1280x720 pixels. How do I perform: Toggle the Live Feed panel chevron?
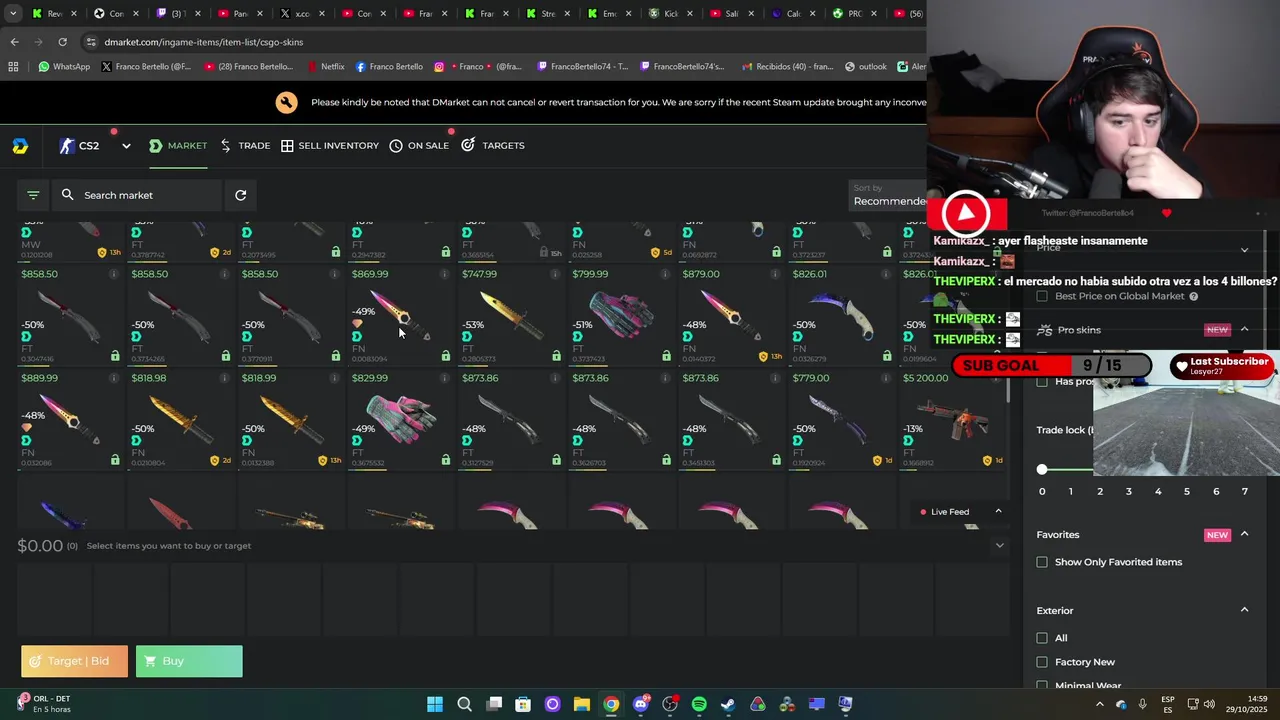pyautogui.click(x=998, y=511)
